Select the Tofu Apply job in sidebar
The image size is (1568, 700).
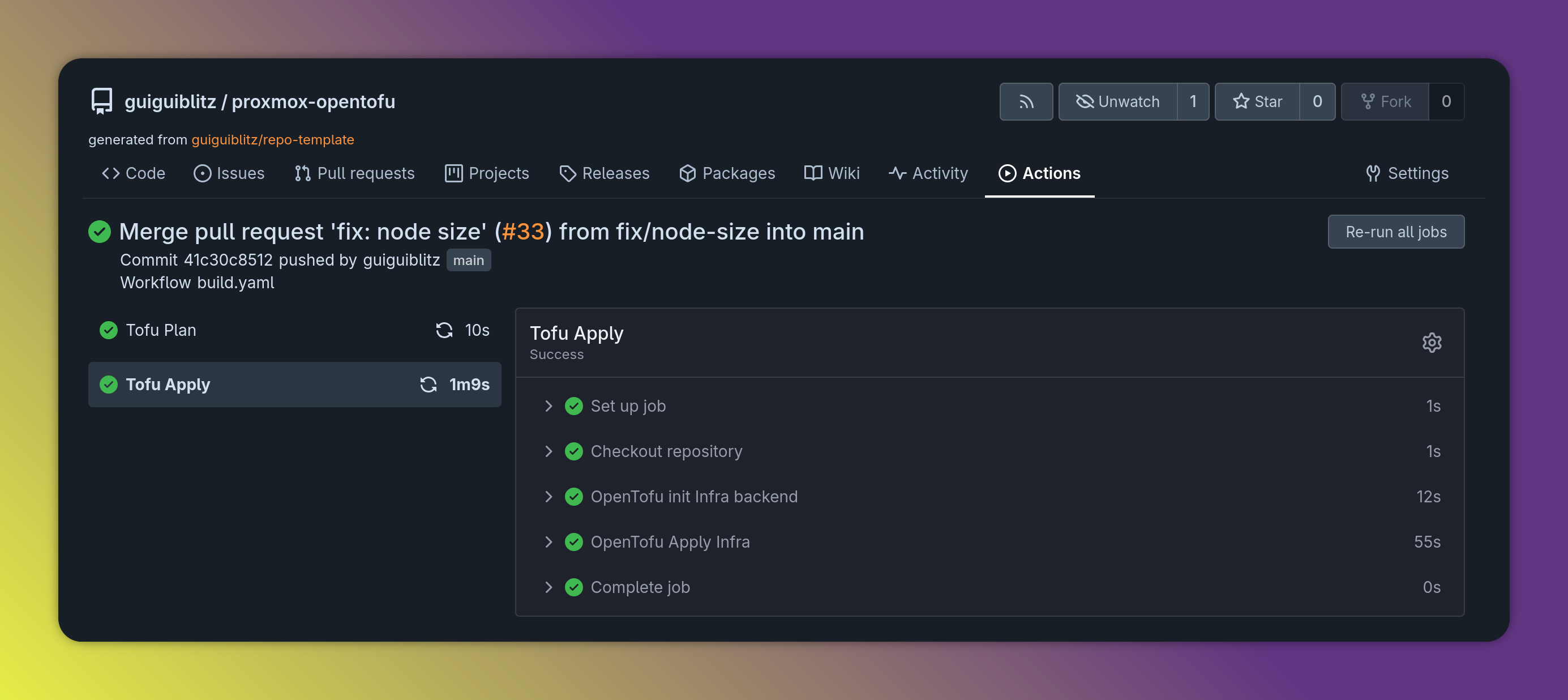tap(294, 385)
